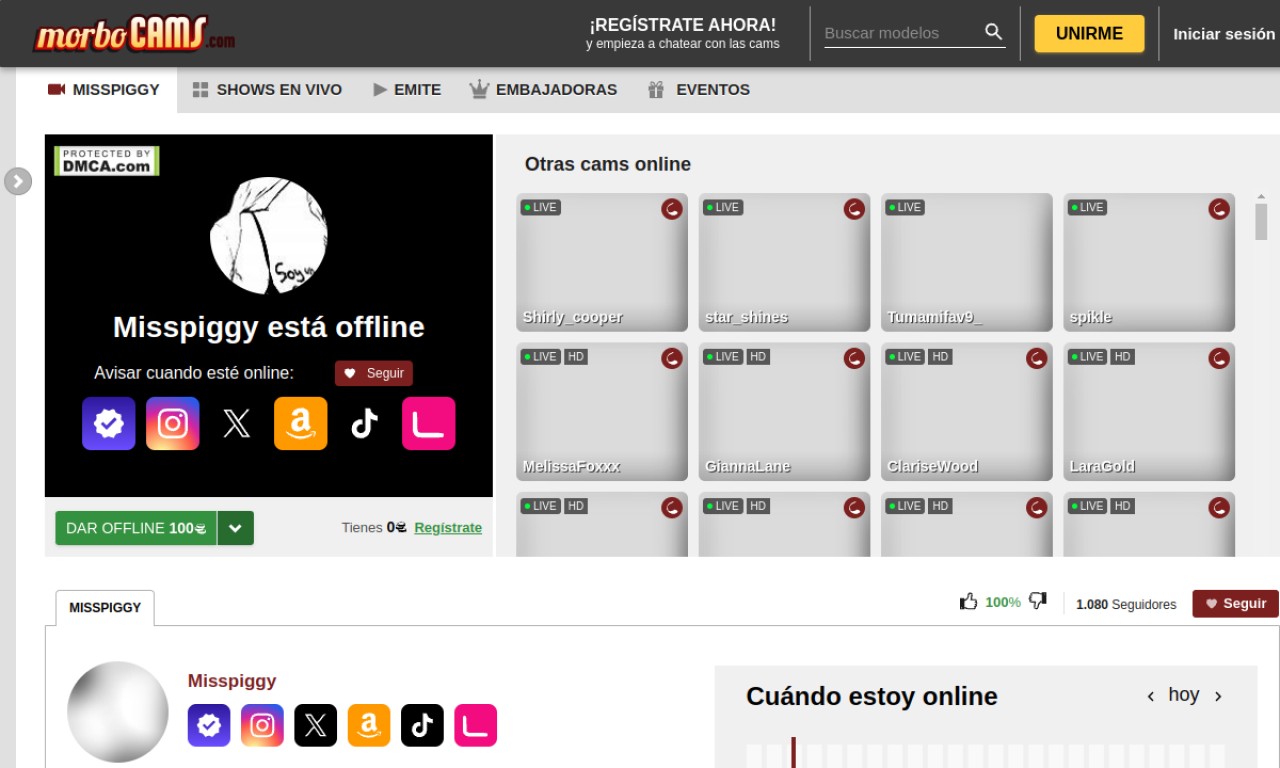Click the Regístrate link

coord(448,528)
